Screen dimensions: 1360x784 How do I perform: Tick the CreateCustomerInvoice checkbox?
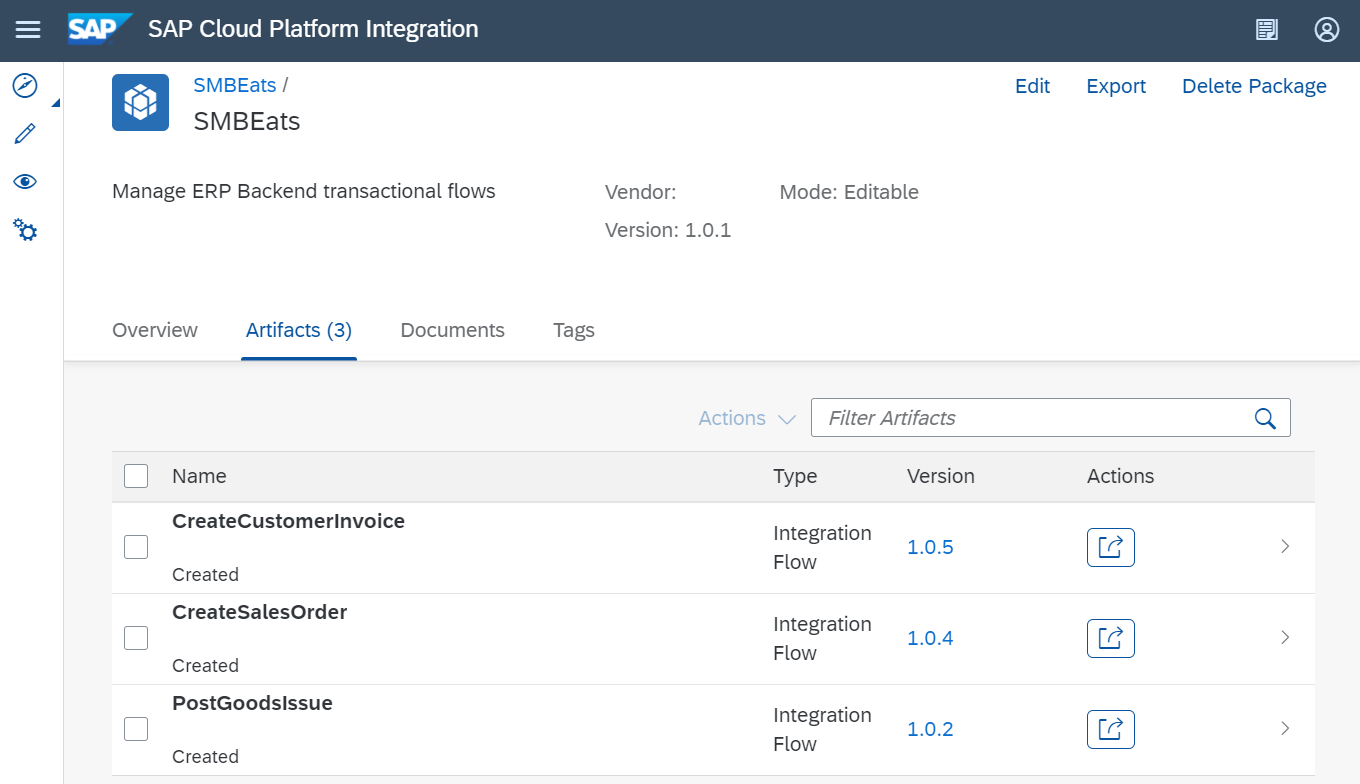(x=136, y=547)
